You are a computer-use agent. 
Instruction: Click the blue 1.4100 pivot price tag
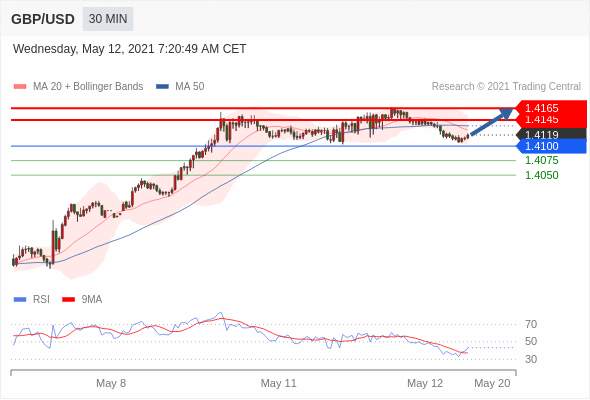(551, 146)
